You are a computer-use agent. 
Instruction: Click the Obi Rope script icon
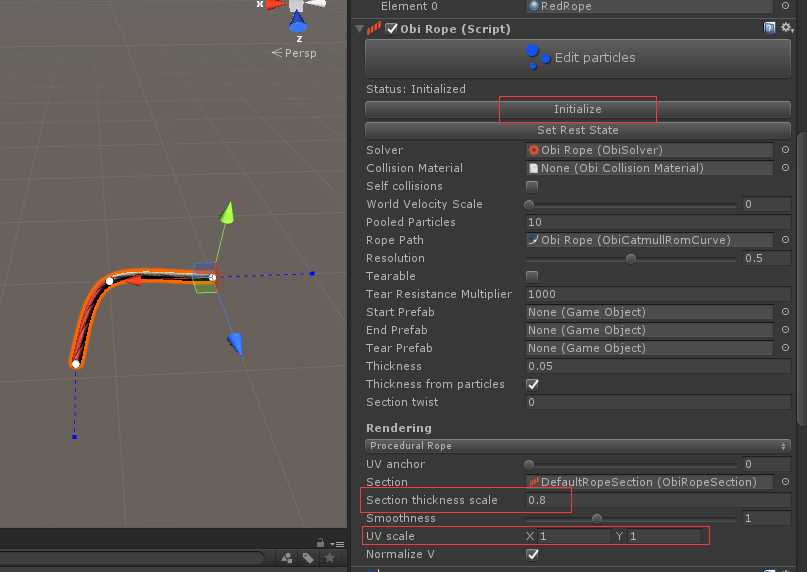(374, 28)
